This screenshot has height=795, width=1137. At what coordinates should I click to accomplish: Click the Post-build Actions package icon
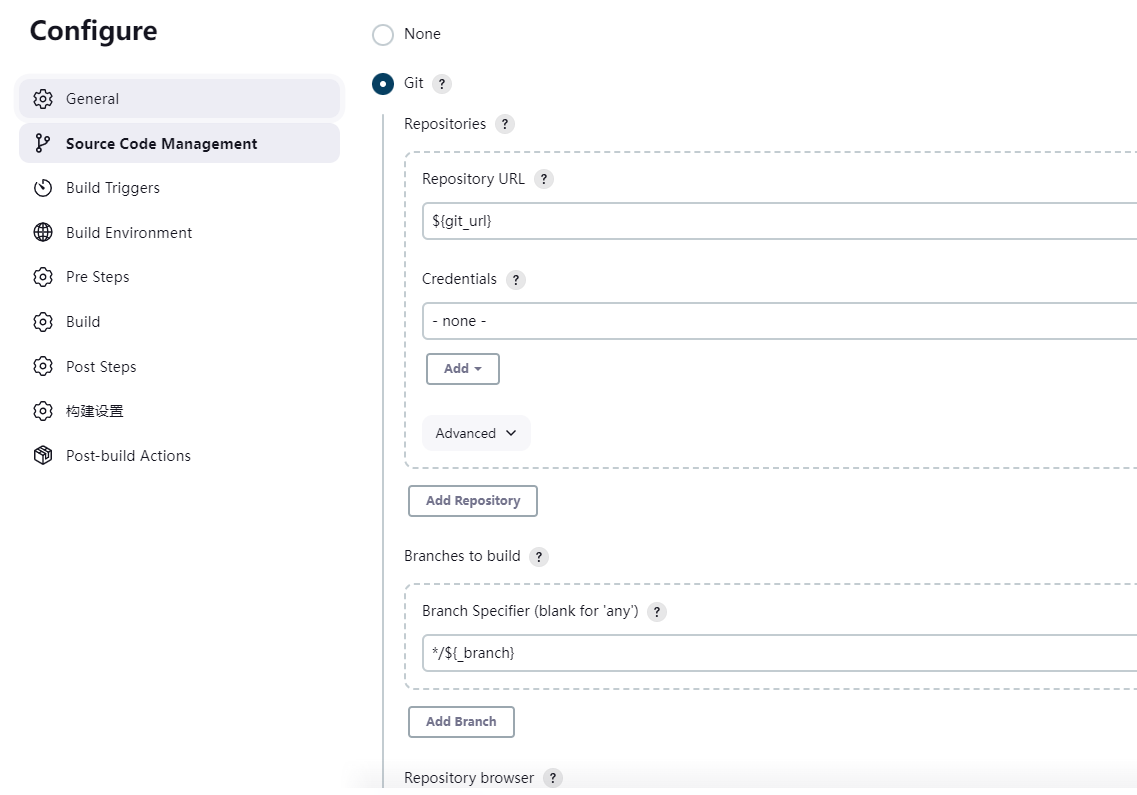(x=42, y=456)
